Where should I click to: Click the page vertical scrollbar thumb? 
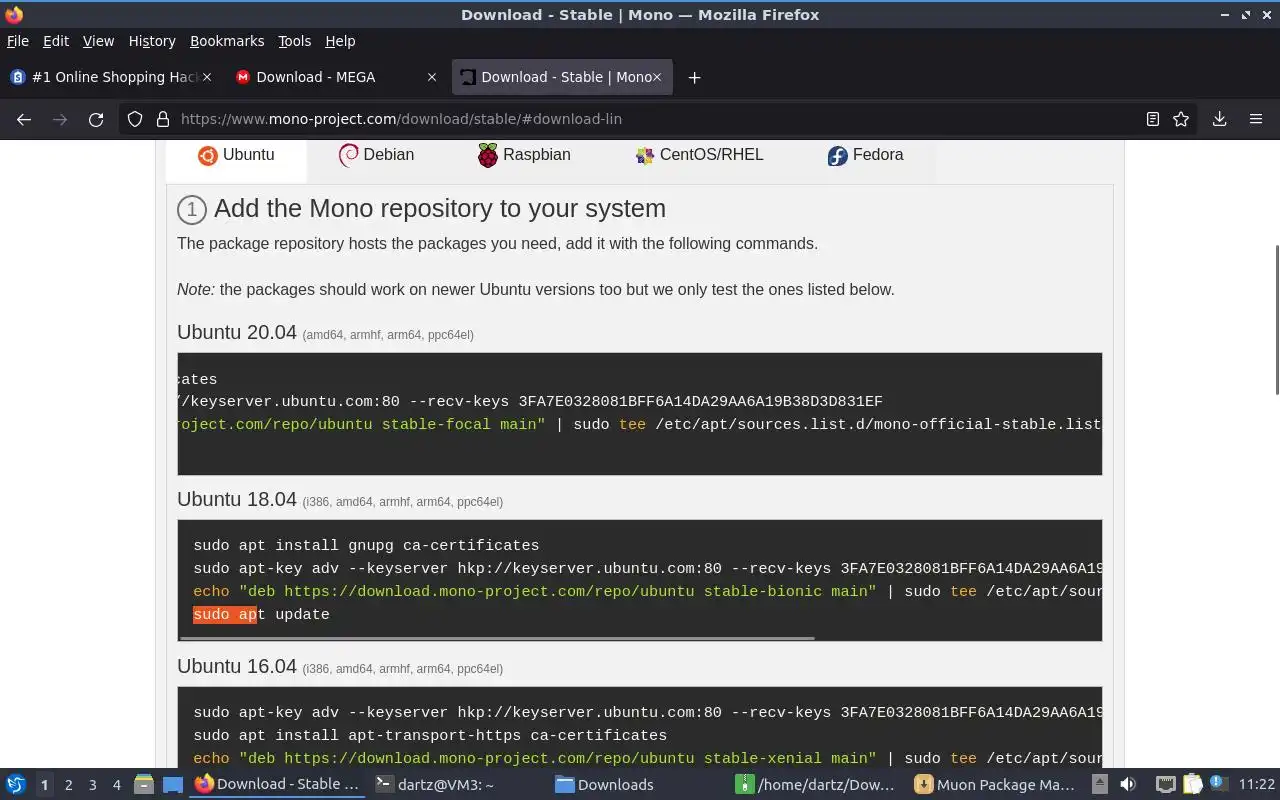click(1276, 319)
